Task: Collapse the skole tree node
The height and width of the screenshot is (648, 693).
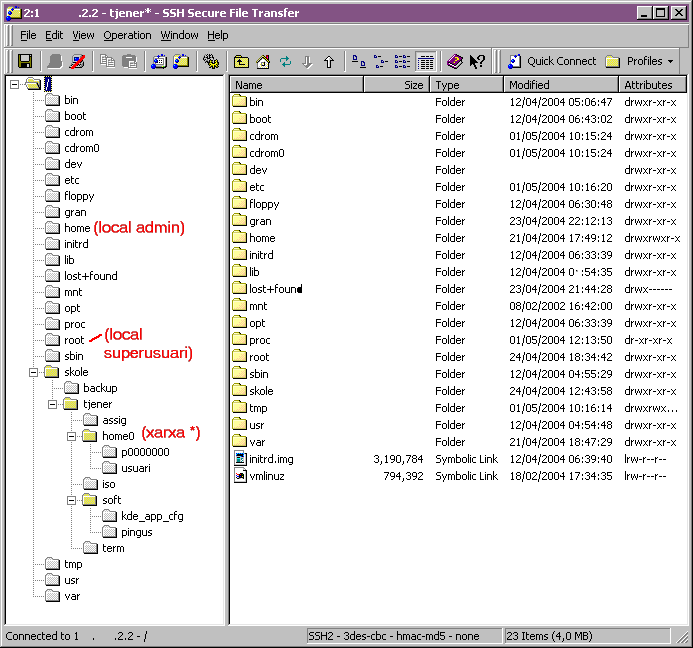Action: click(x=34, y=372)
